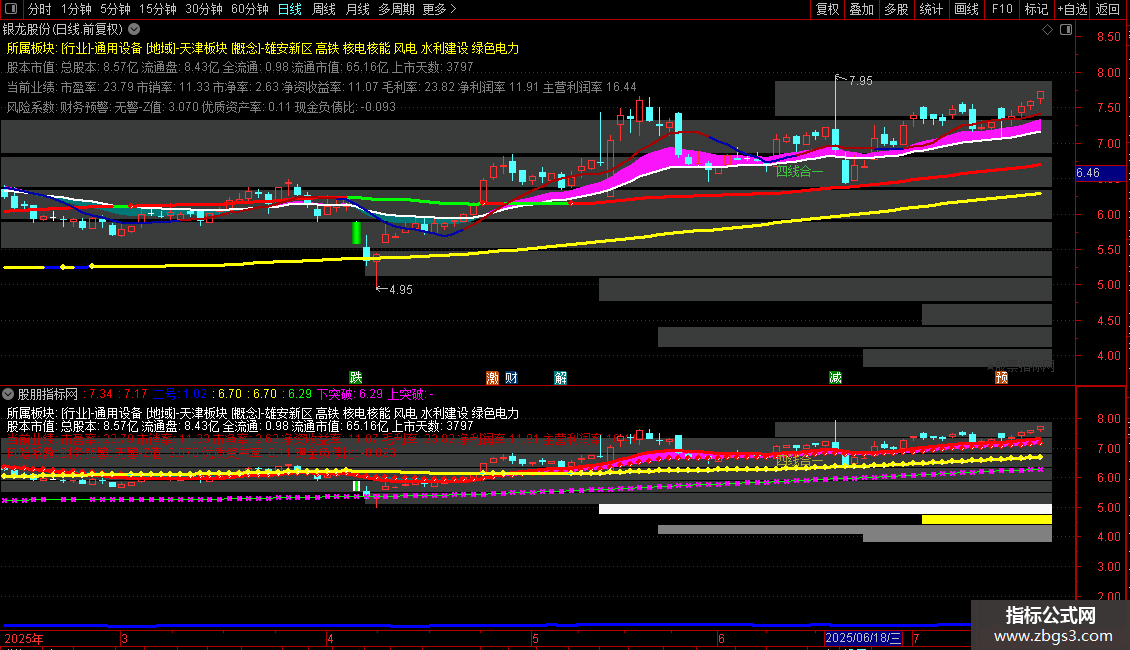Click the 预 event marker
1130x650 pixels.
tap(1001, 378)
